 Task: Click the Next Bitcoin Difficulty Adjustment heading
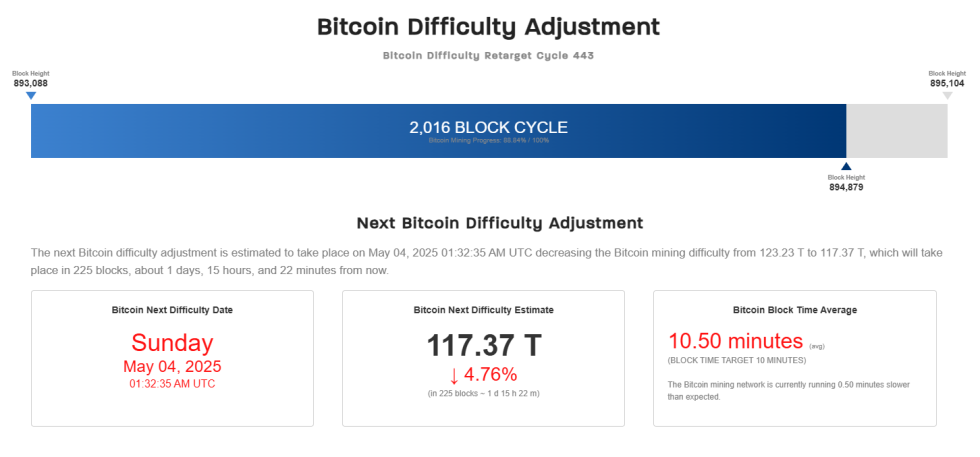tap(500, 223)
